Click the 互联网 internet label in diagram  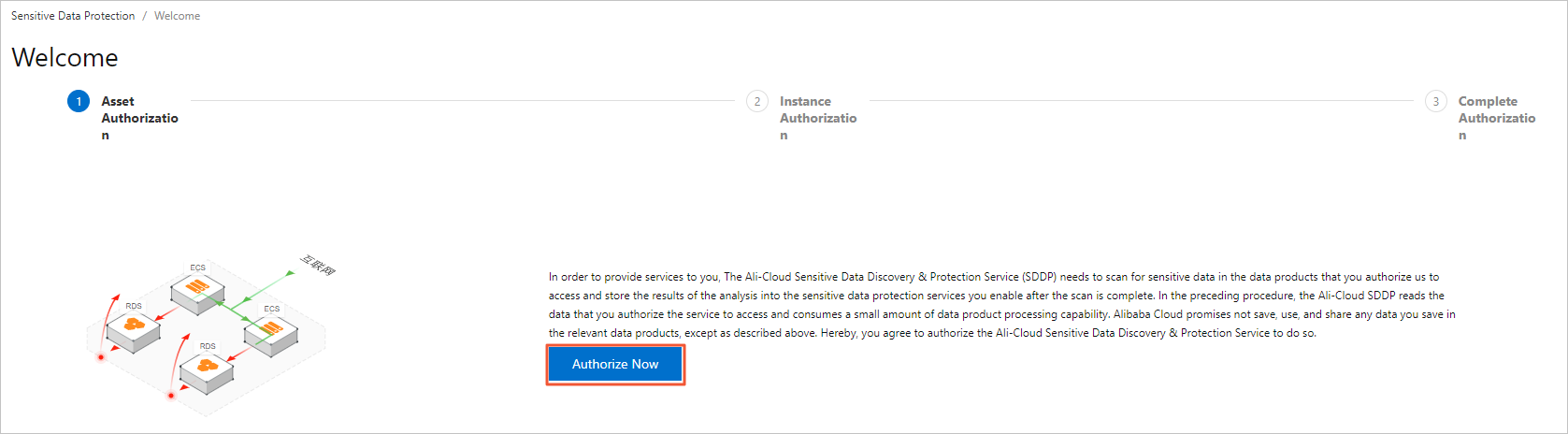(x=318, y=265)
